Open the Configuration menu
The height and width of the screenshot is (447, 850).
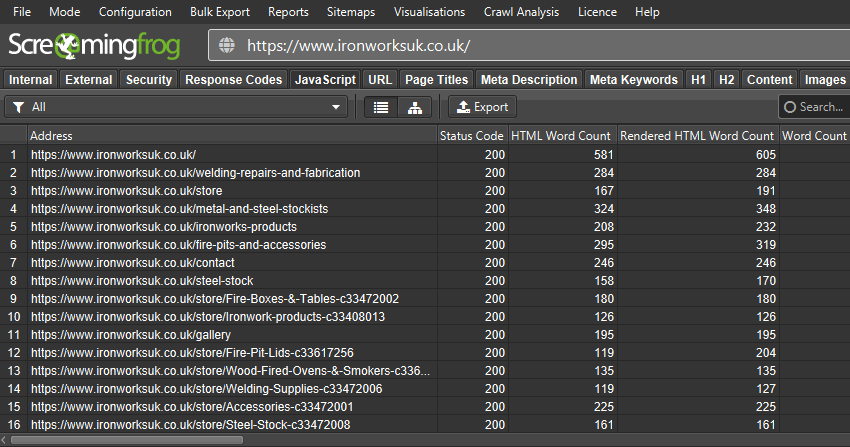coord(135,12)
